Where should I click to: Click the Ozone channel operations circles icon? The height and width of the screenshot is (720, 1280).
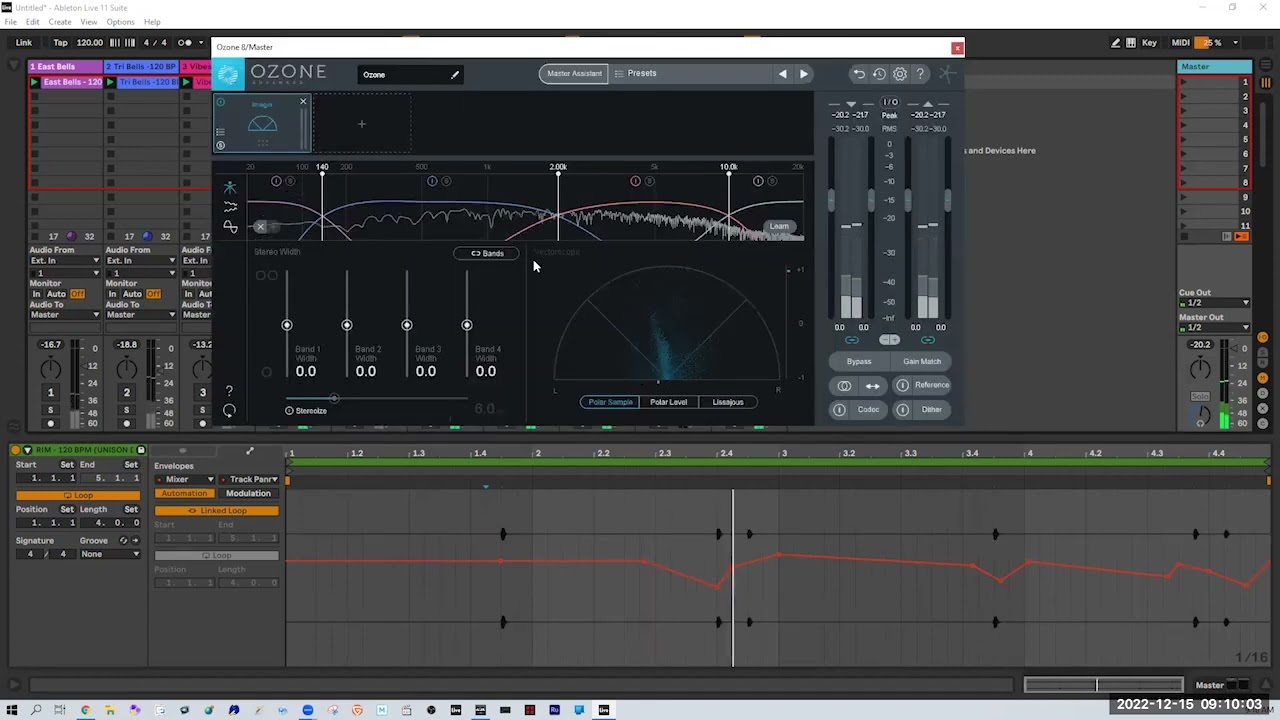click(x=844, y=386)
